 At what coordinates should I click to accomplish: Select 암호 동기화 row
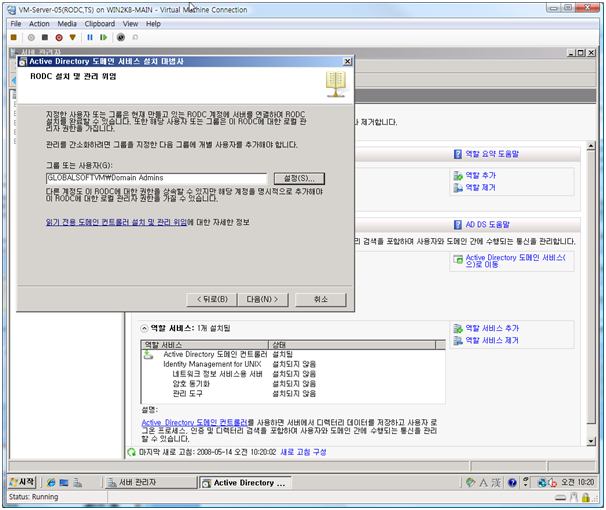point(294,384)
